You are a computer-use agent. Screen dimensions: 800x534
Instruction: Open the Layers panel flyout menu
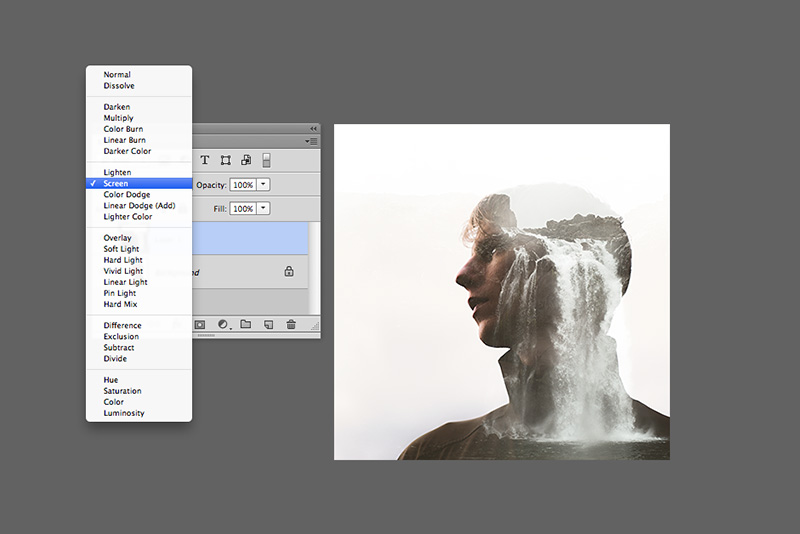[311, 141]
